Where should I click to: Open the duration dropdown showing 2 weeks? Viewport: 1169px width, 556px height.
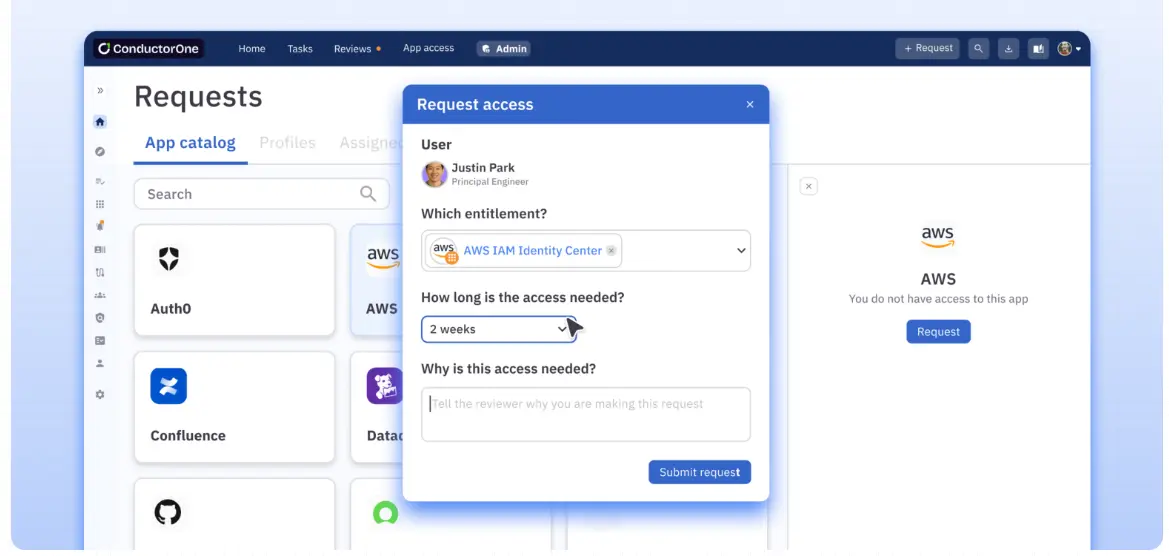coord(498,329)
